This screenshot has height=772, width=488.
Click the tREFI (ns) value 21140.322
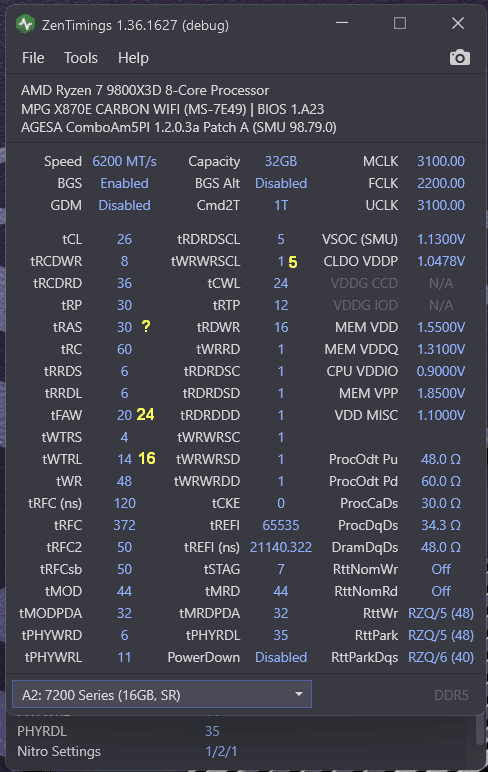click(x=281, y=547)
